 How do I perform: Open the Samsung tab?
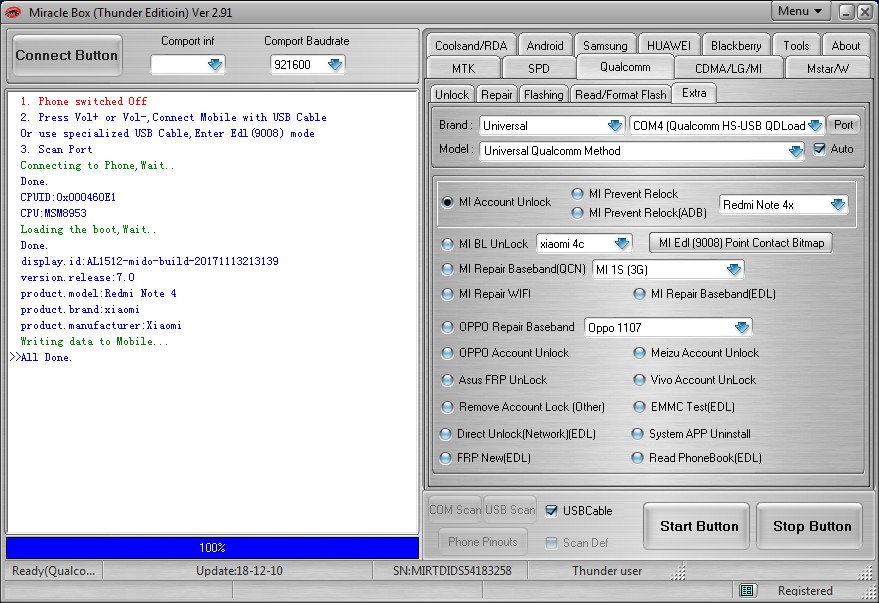pyautogui.click(x=605, y=45)
